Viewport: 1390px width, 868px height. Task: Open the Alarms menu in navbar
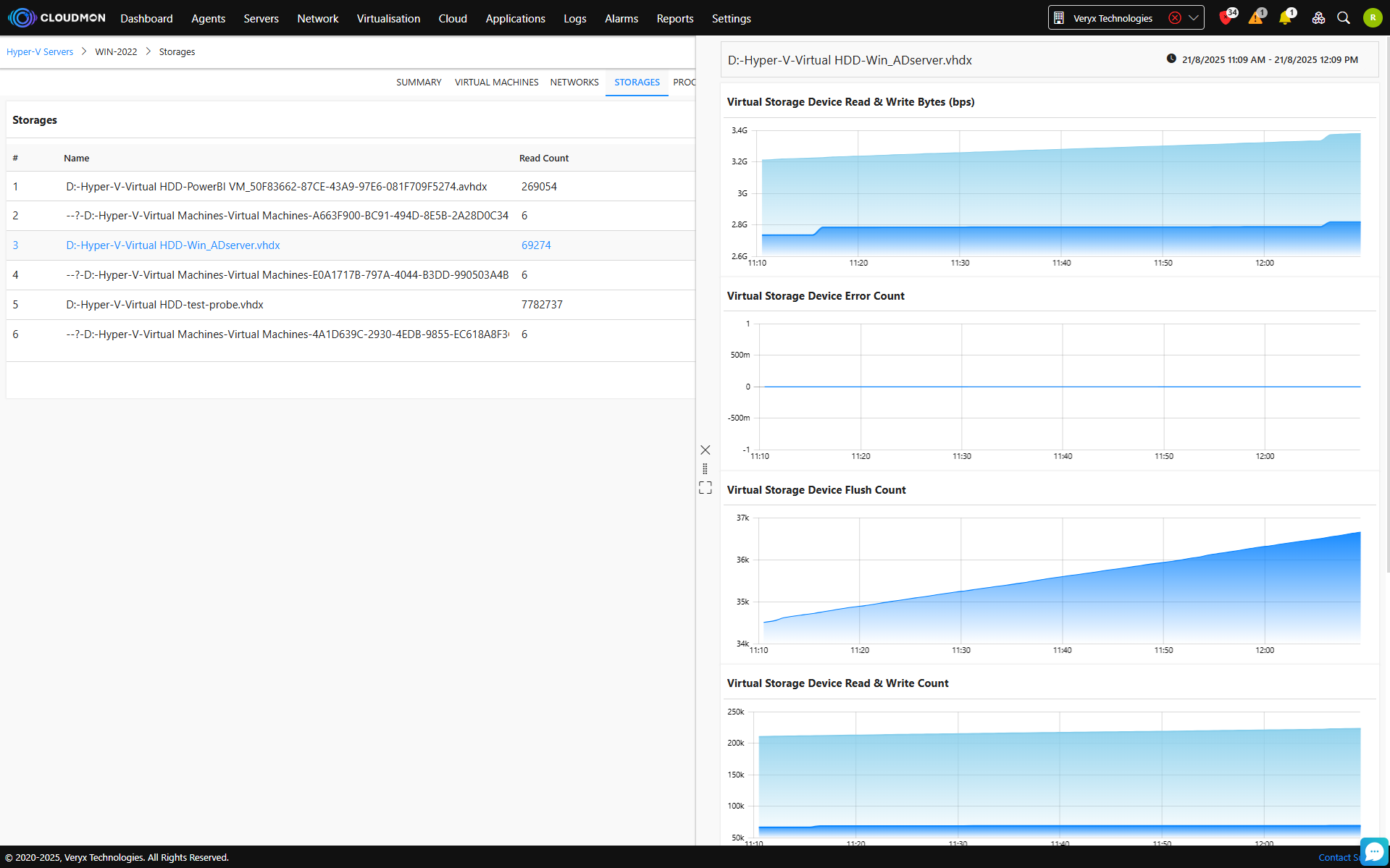pos(621,18)
